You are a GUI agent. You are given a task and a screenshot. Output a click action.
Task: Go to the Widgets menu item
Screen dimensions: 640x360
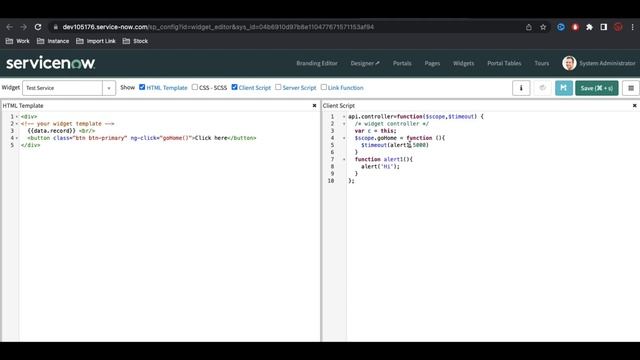point(463,63)
